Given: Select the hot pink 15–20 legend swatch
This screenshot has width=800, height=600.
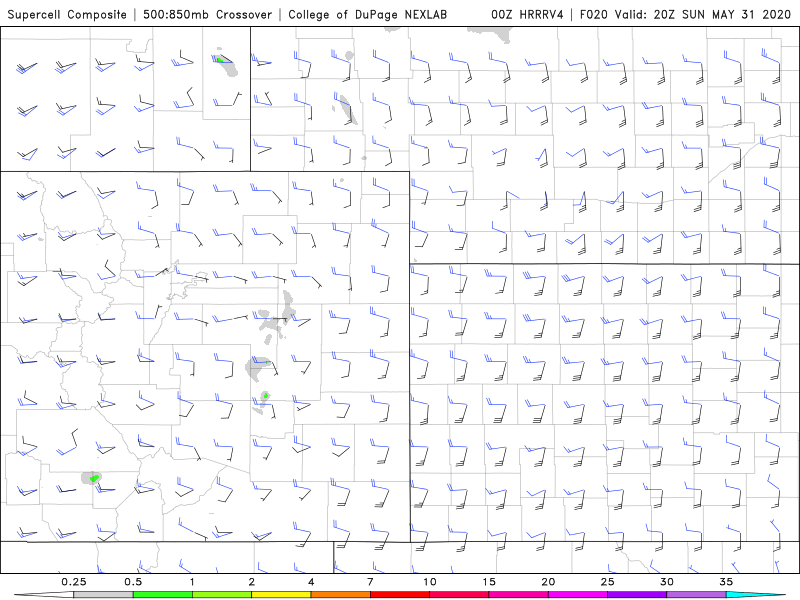Looking at the screenshot, I should click(x=518, y=595).
